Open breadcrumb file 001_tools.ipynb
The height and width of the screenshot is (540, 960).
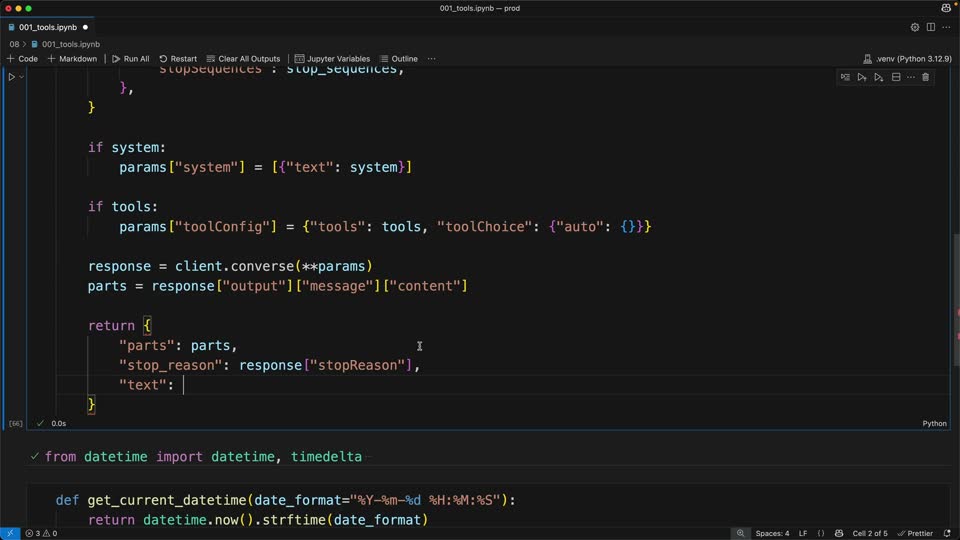point(66,44)
